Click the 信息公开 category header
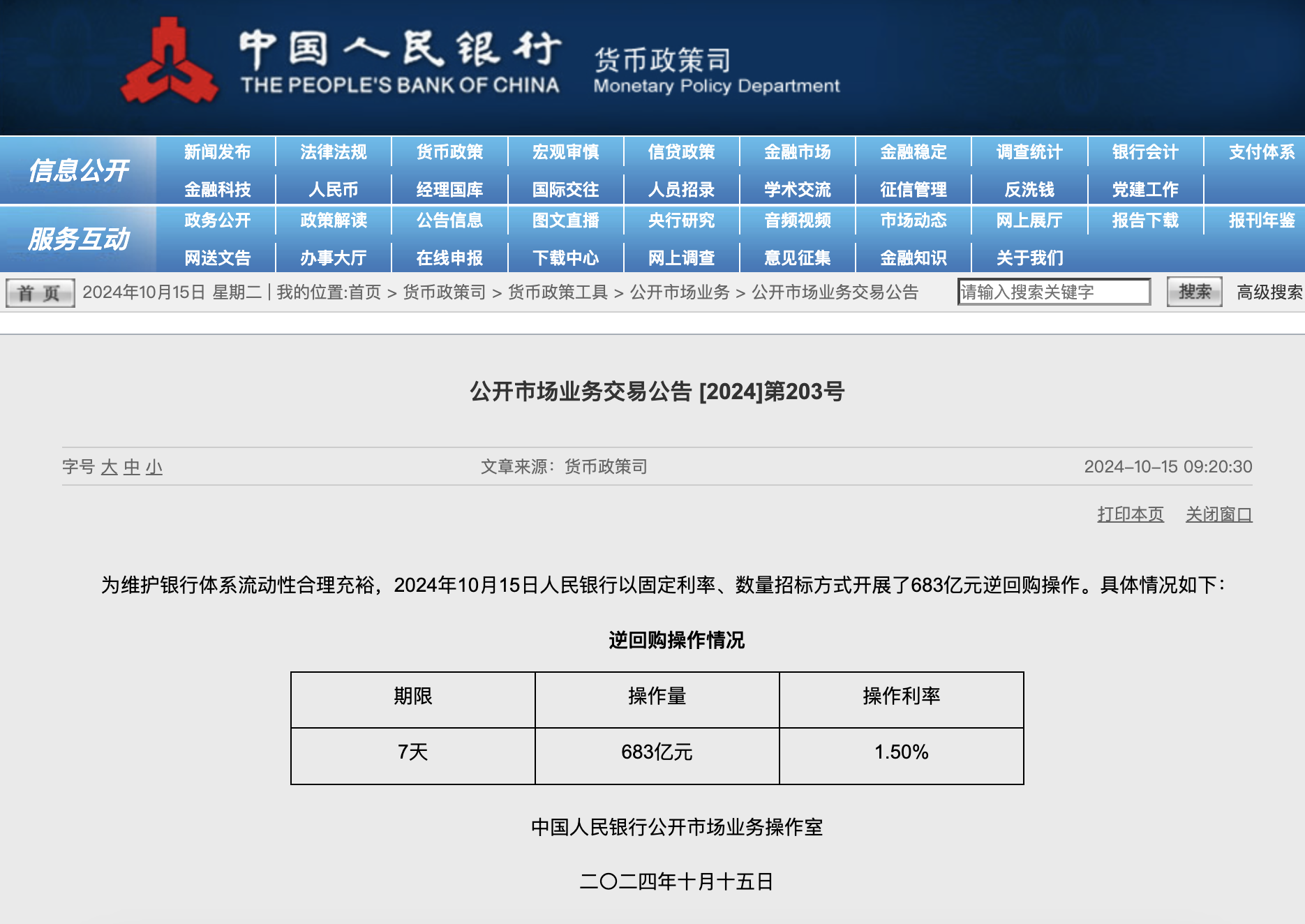The image size is (1305, 924). click(x=78, y=170)
